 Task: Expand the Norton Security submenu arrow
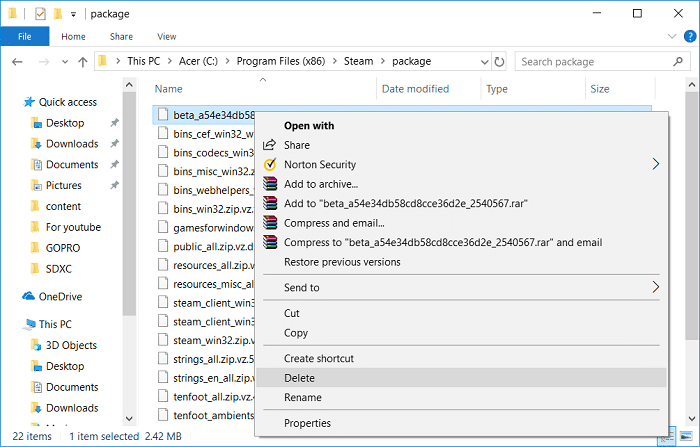click(x=656, y=164)
